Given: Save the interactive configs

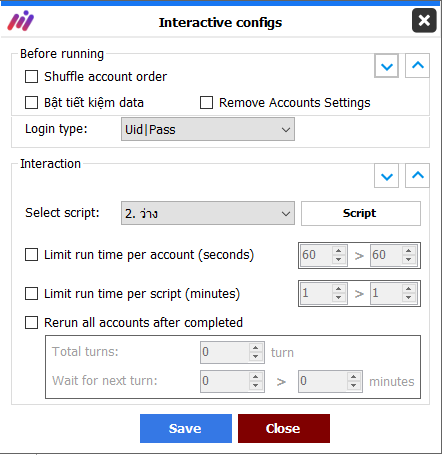Looking at the screenshot, I should pos(186,428).
